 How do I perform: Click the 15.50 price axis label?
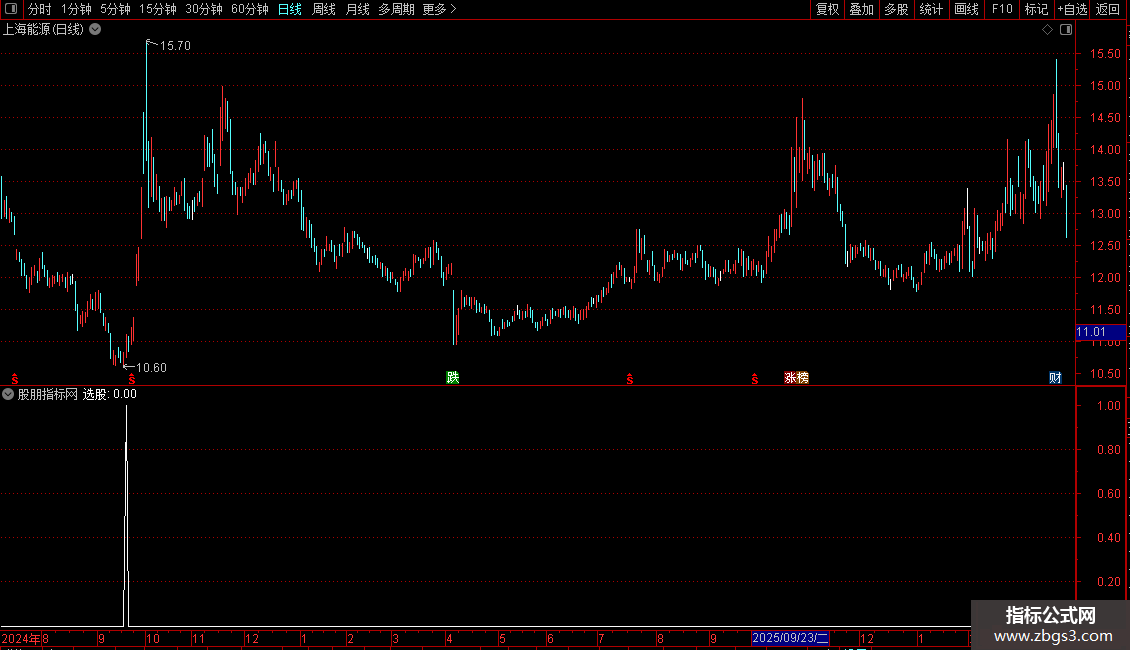[x=1105, y=54]
